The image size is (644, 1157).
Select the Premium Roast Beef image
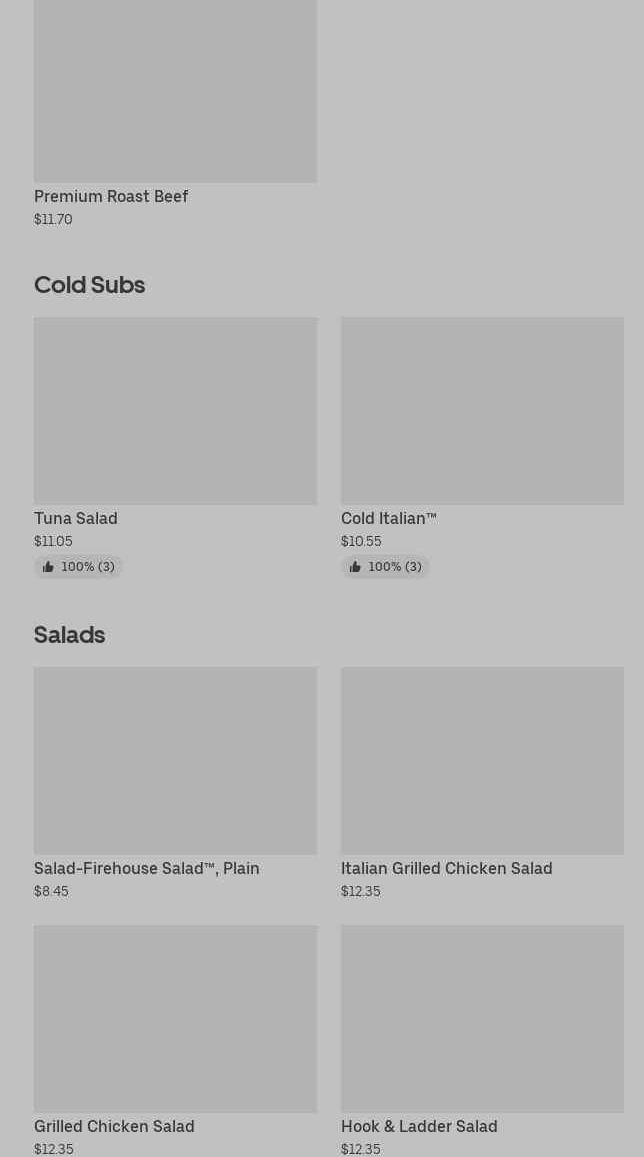175,90
